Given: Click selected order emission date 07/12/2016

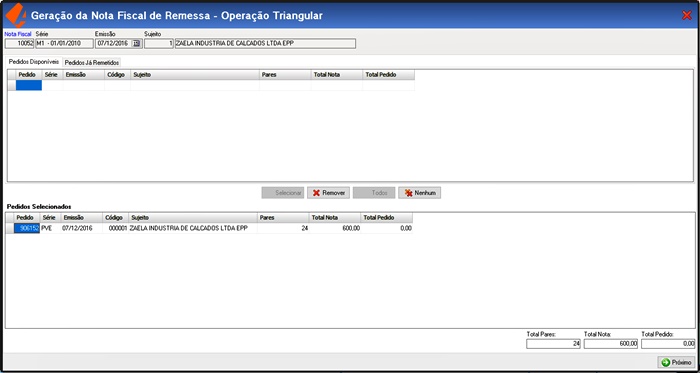Looking at the screenshot, I should point(82,228).
